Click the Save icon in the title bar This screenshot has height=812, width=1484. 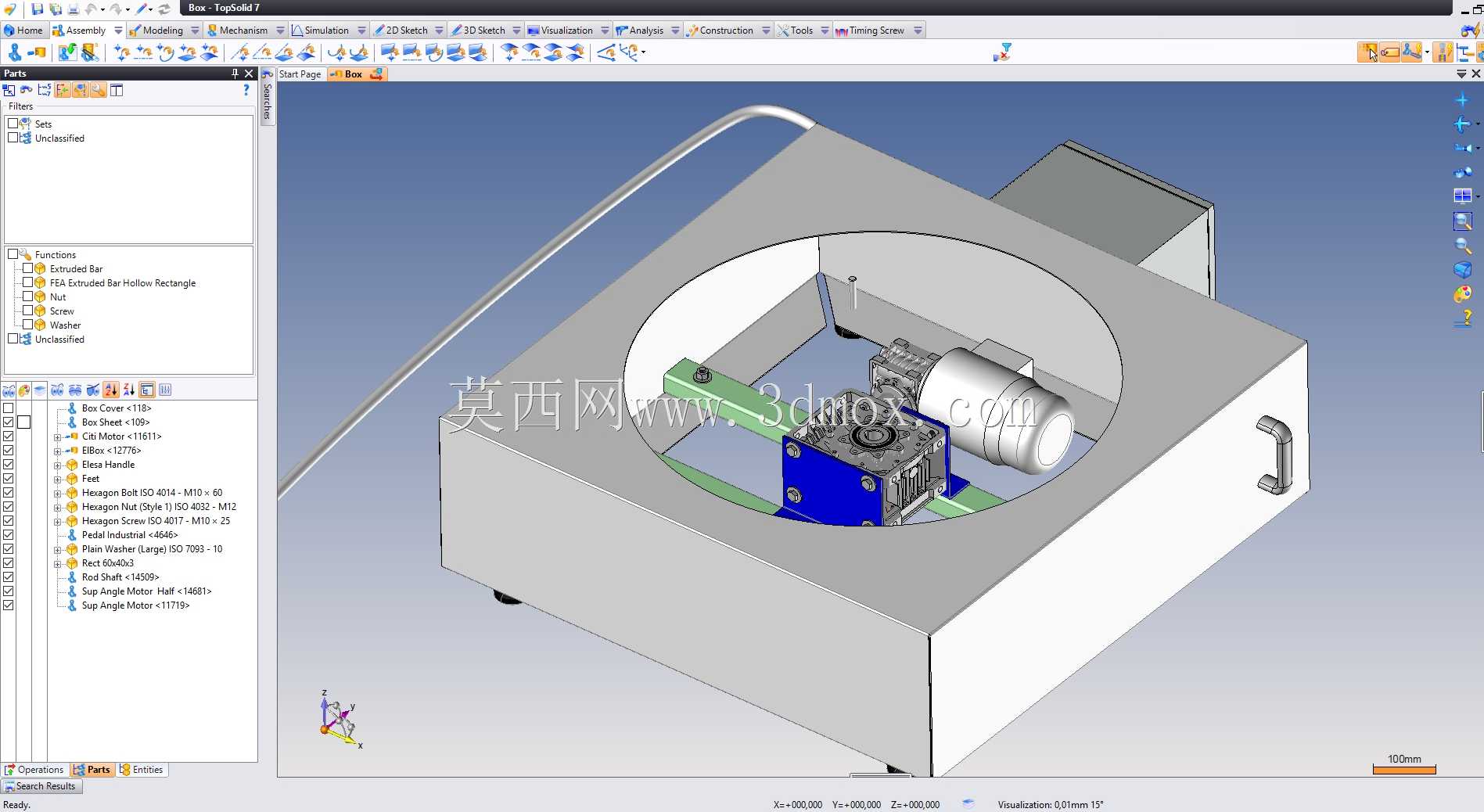click(x=37, y=9)
